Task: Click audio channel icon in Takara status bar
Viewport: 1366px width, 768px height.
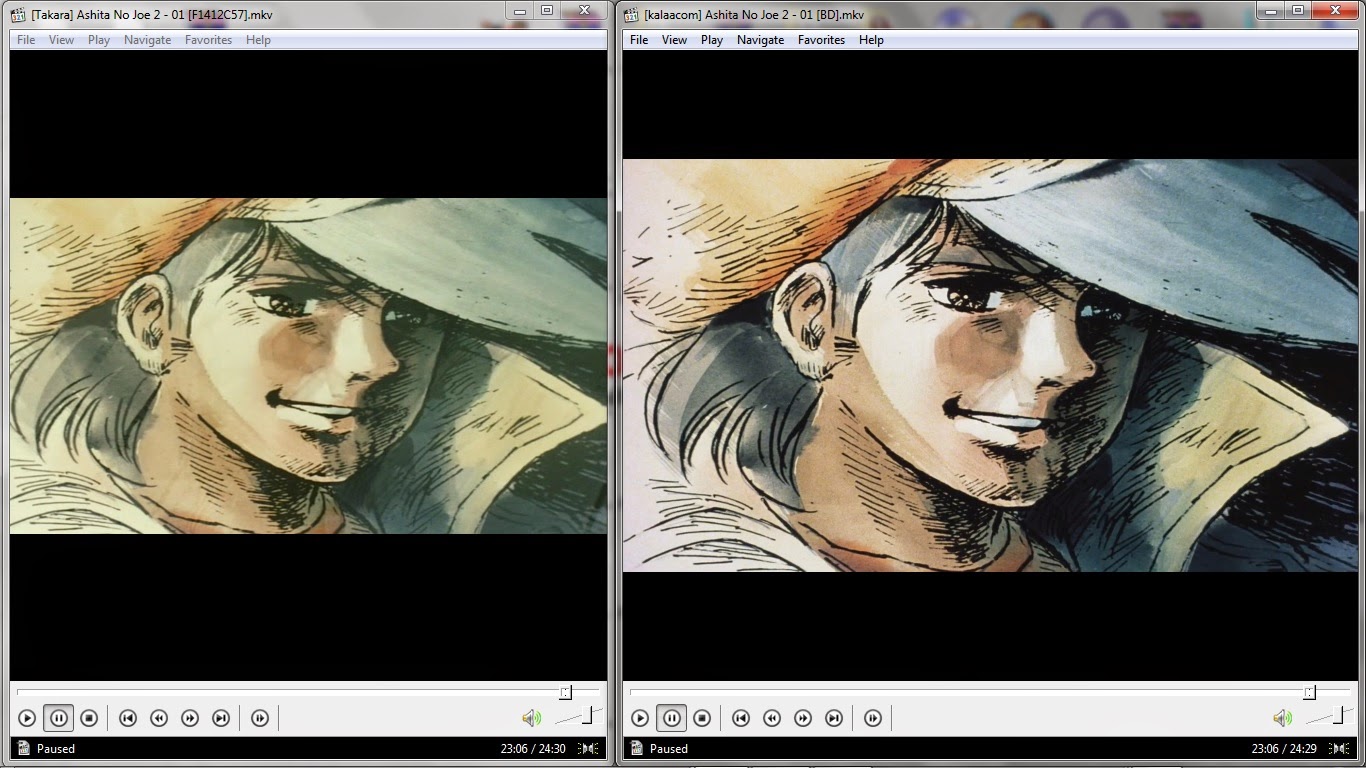Action: point(590,748)
